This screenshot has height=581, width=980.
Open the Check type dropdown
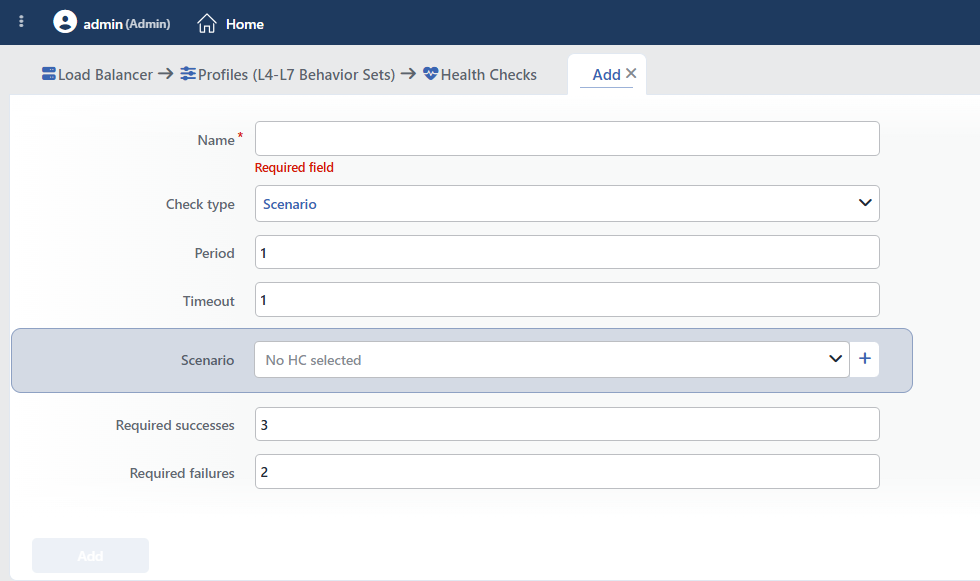click(x=567, y=204)
